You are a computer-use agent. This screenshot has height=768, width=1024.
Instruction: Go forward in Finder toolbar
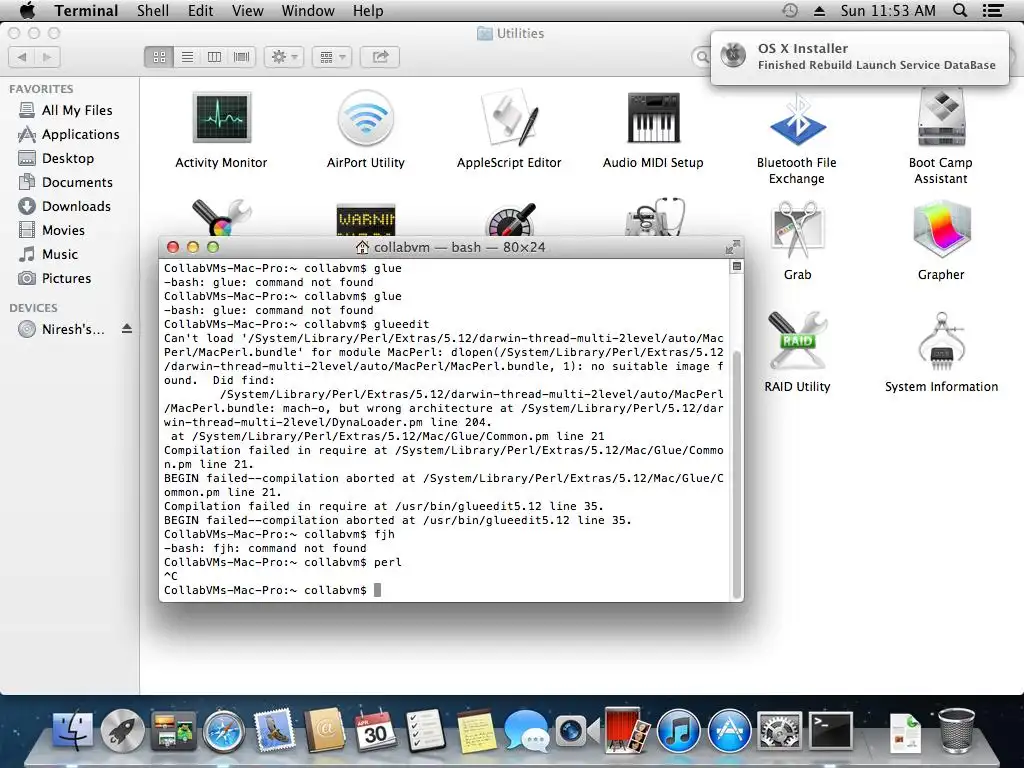click(47, 57)
